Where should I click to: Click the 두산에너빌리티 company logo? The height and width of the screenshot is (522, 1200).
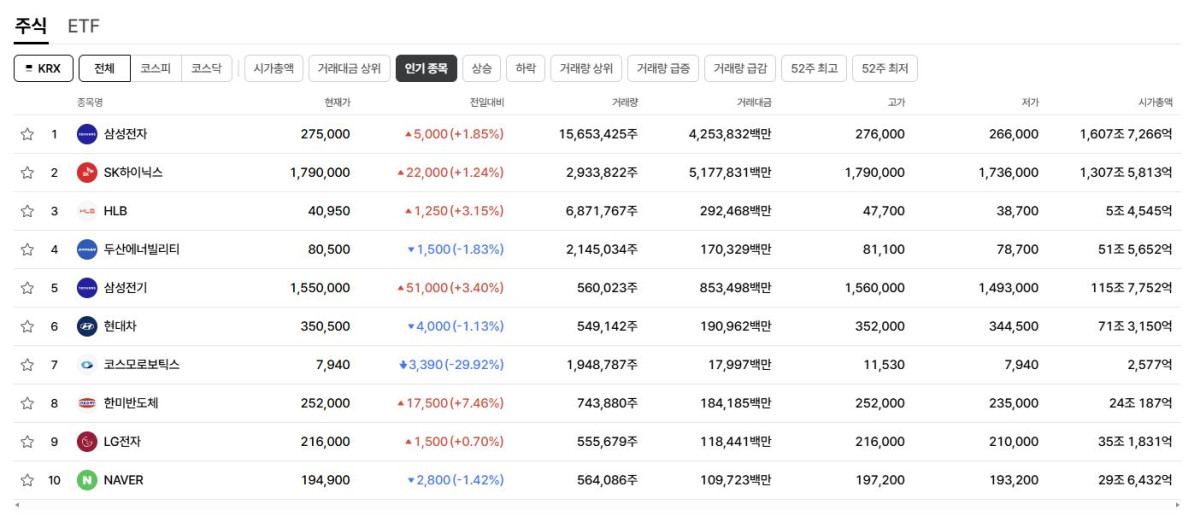[x=87, y=250]
